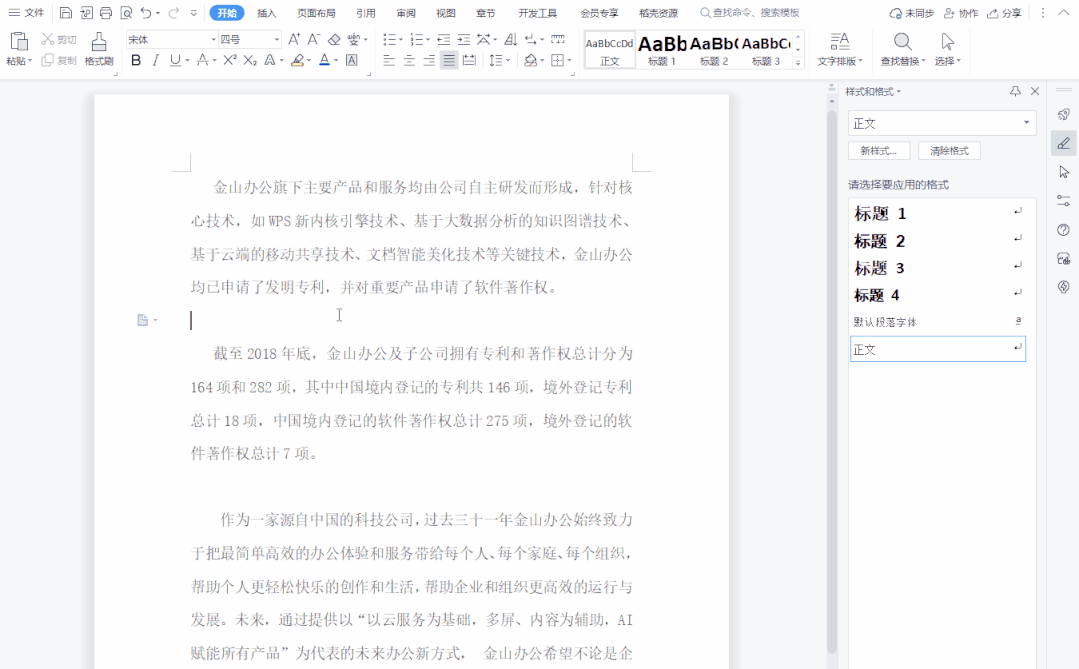This screenshot has height=669, width=1079.
Task: Click the outlined A text effects icon
Action: 270,61
